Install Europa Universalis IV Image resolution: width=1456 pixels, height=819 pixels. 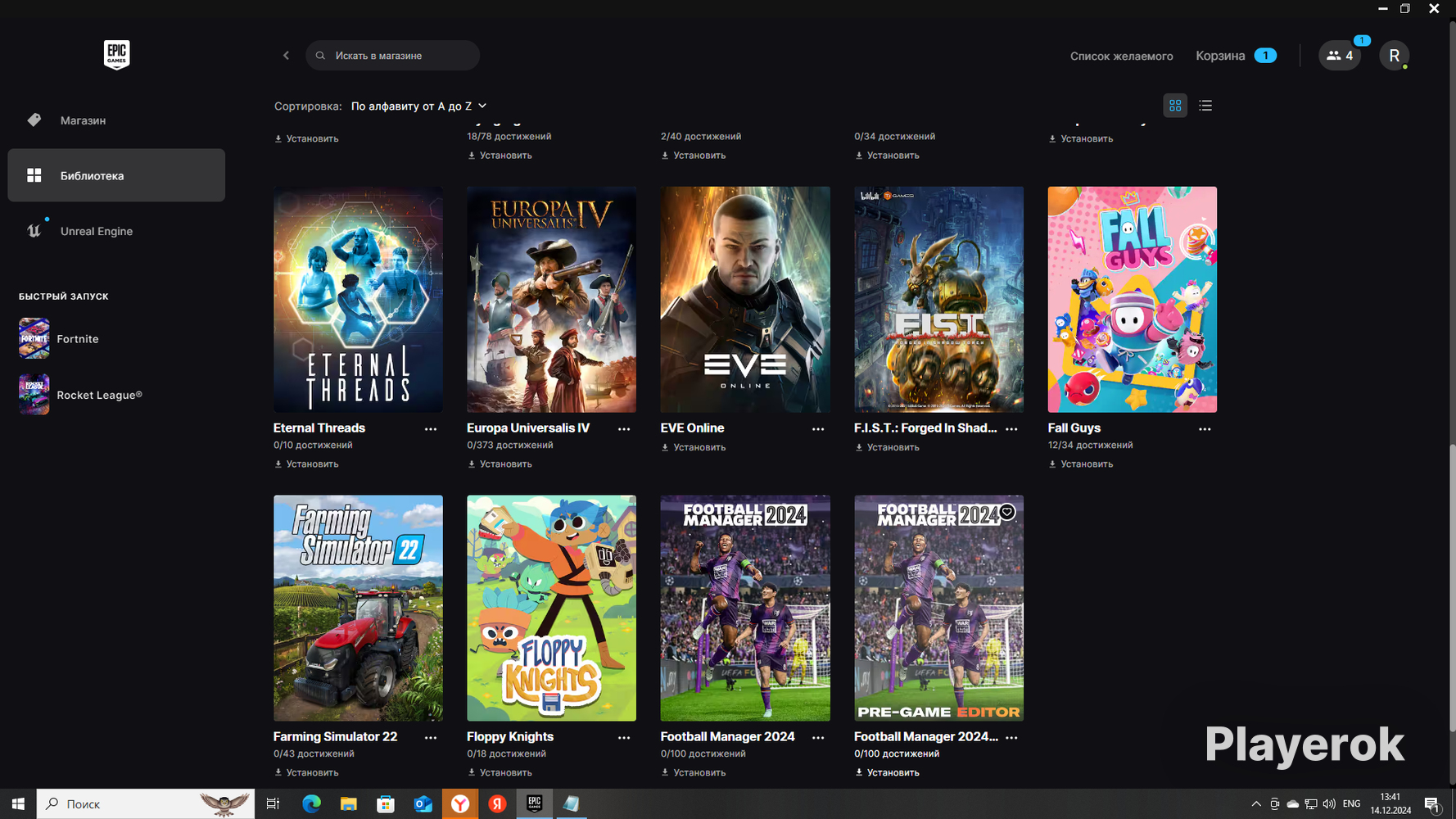pos(500,464)
